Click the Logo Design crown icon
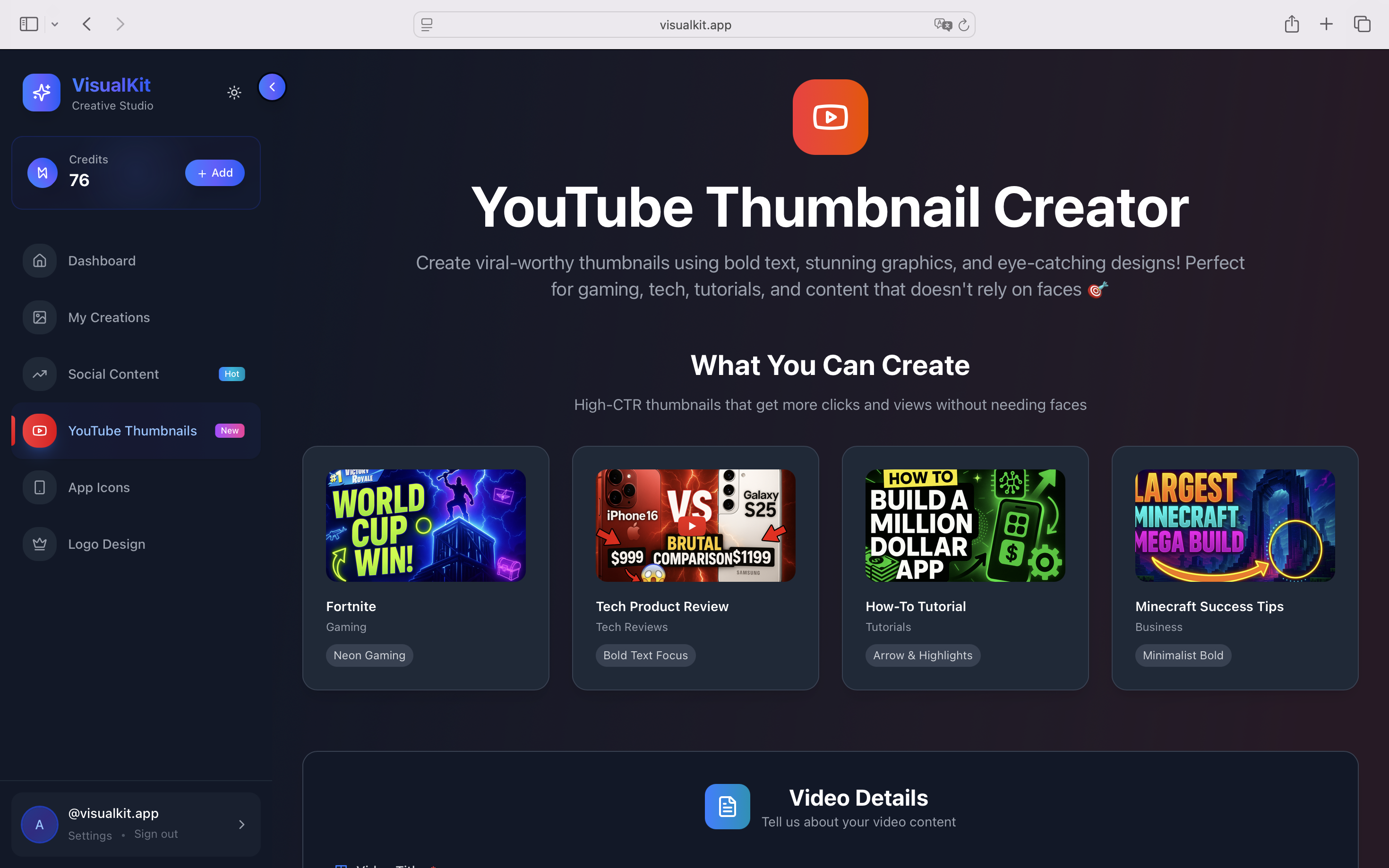The width and height of the screenshot is (1389, 868). (x=40, y=544)
